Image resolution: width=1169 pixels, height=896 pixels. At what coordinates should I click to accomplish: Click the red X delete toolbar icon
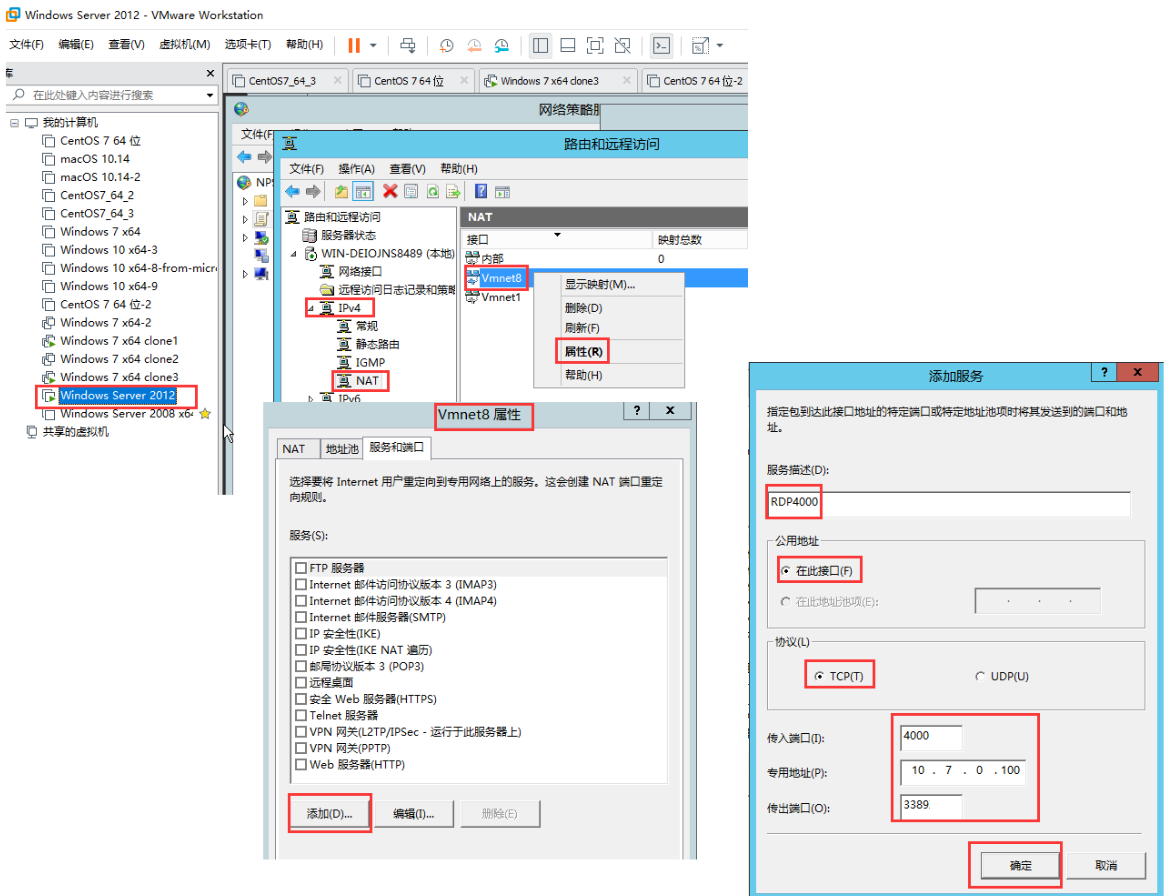390,192
